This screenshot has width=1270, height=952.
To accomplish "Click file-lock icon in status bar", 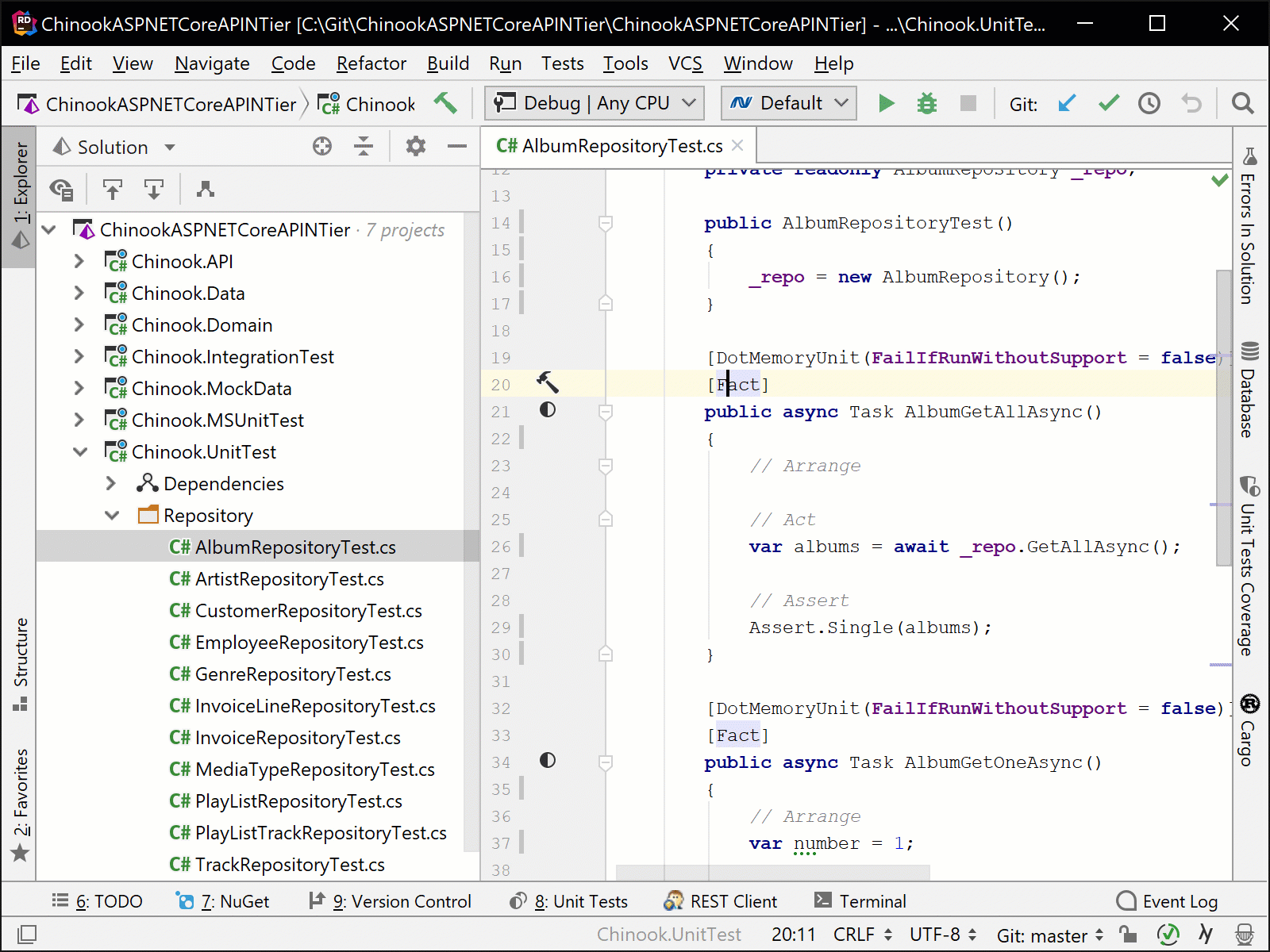I will click(x=1128, y=935).
